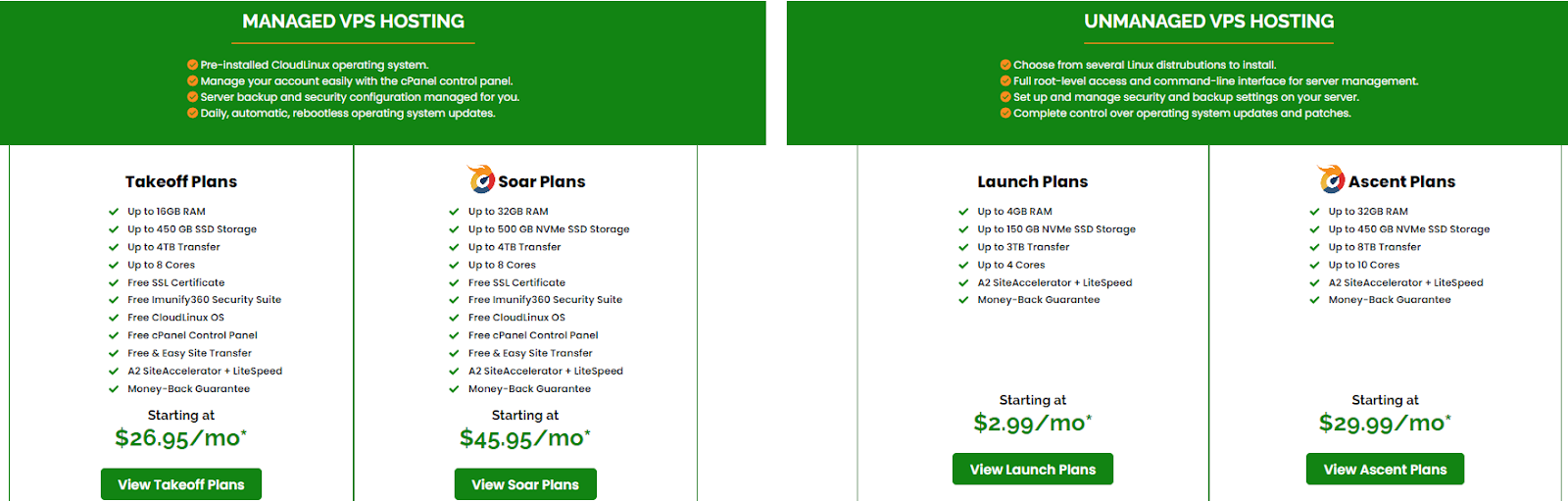Click the checkmark beside Up to 4GB RAM

pyautogui.click(x=963, y=212)
